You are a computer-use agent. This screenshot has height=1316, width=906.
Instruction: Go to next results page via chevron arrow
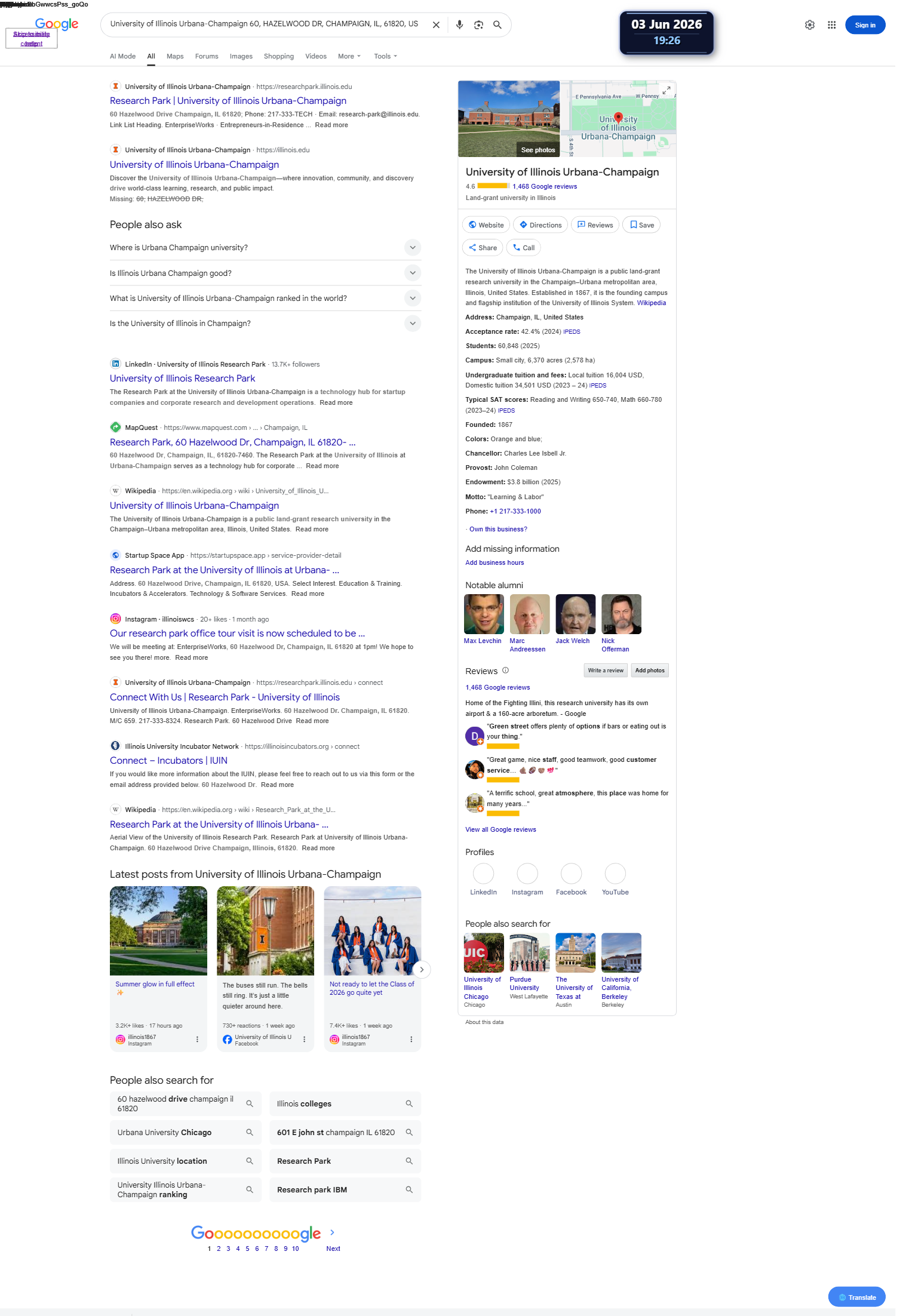click(333, 1232)
